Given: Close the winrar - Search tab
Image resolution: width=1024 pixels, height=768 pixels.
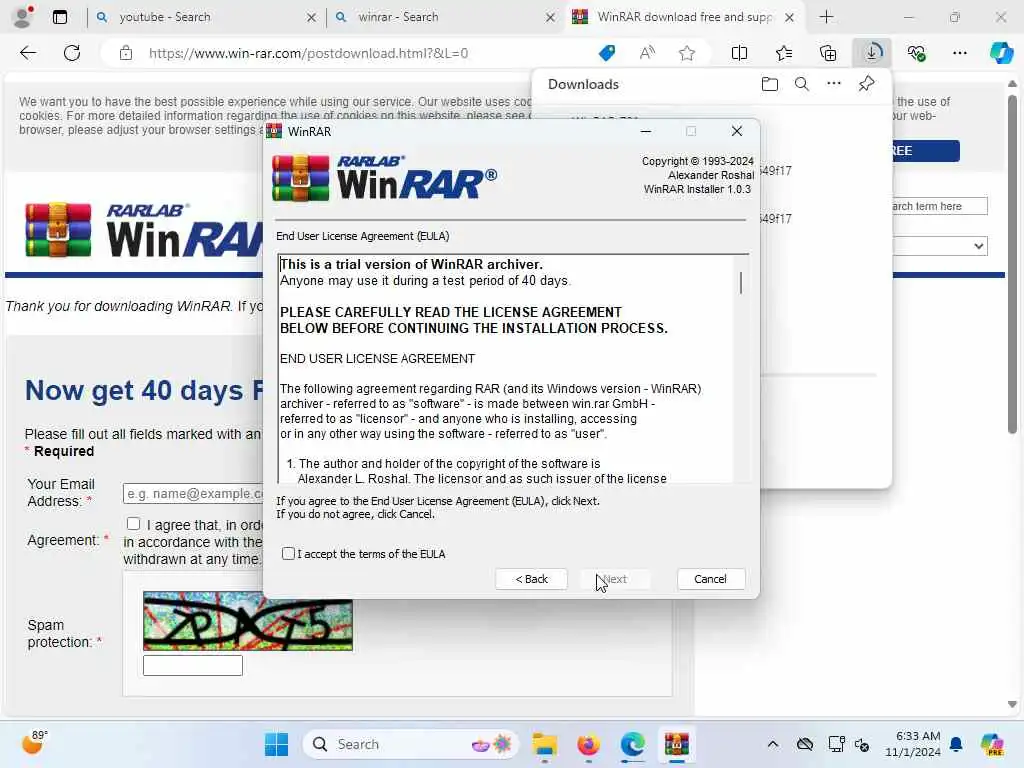Looking at the screenshot, I should [x=551, y=18].
